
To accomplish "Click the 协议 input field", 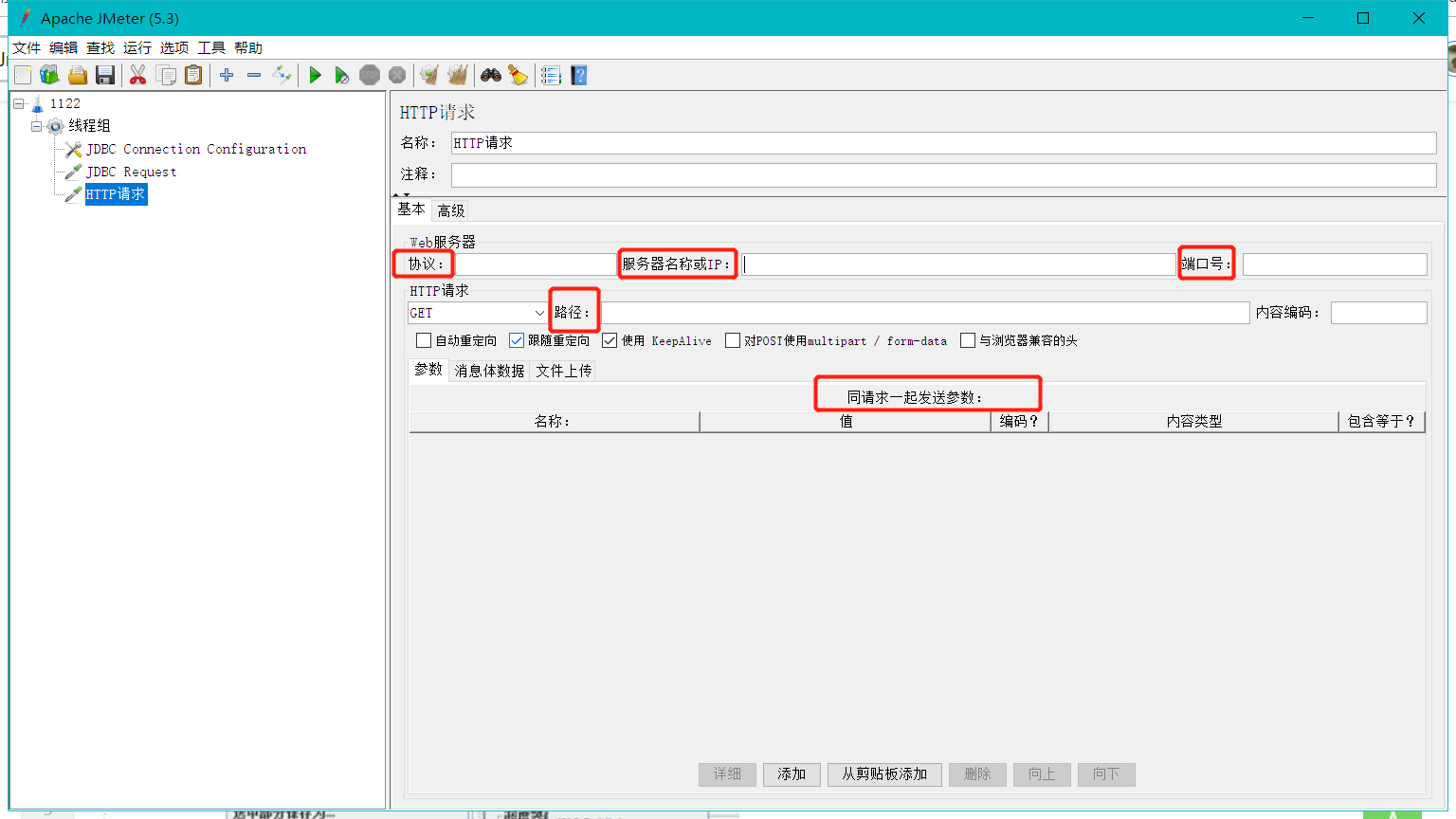I will pyautogui.click(x=536, y=264).
